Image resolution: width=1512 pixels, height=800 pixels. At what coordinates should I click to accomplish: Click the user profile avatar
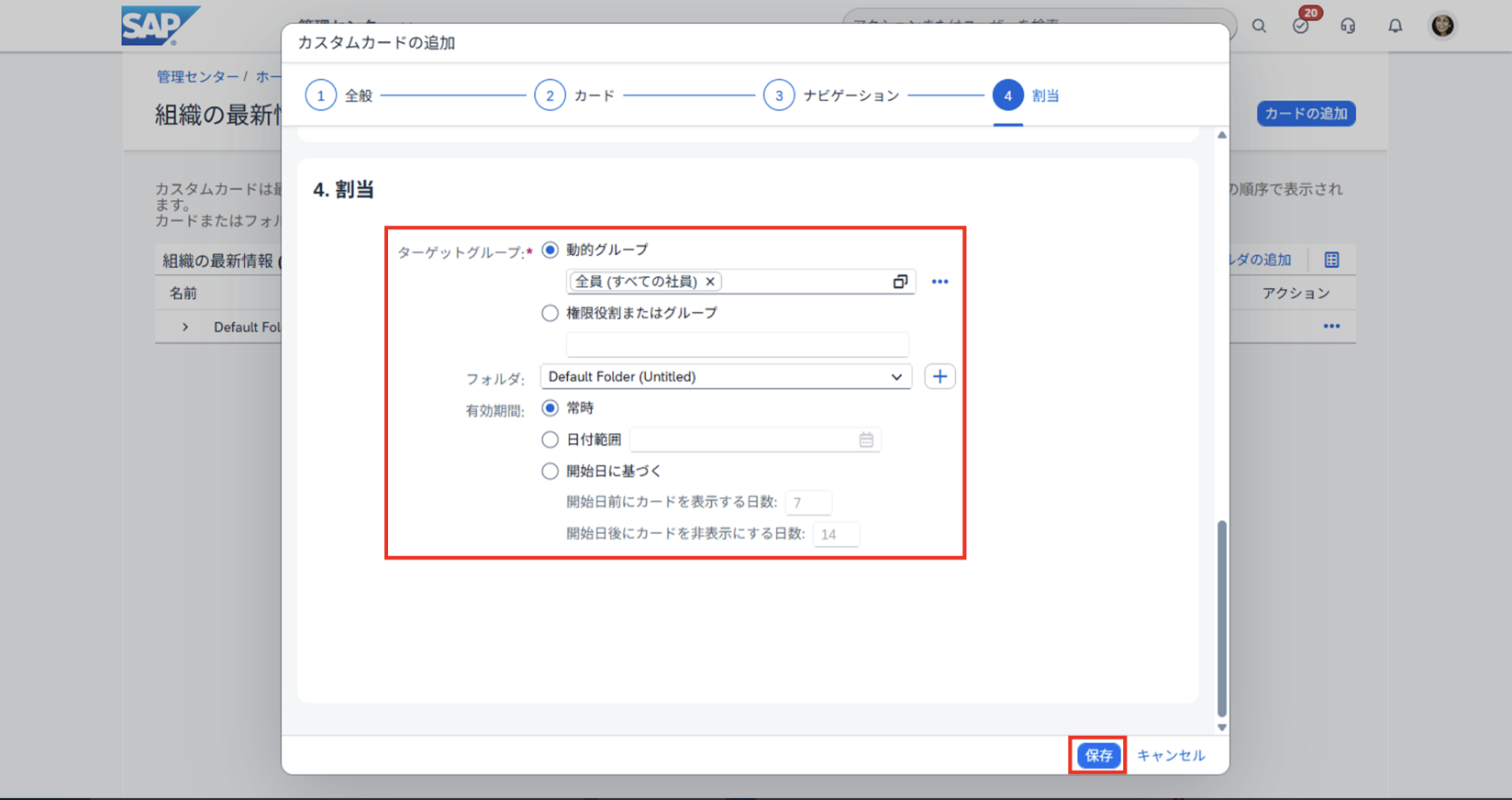(1442, 26)
